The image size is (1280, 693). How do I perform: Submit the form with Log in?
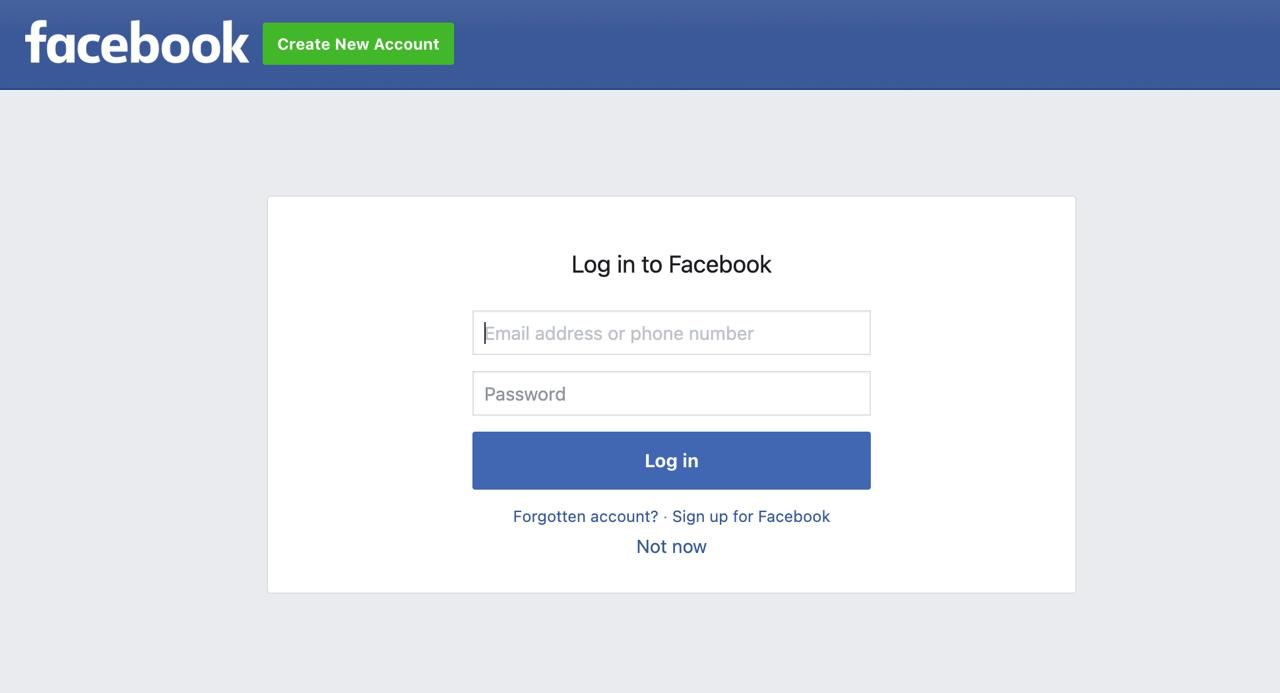pos(671,461)
